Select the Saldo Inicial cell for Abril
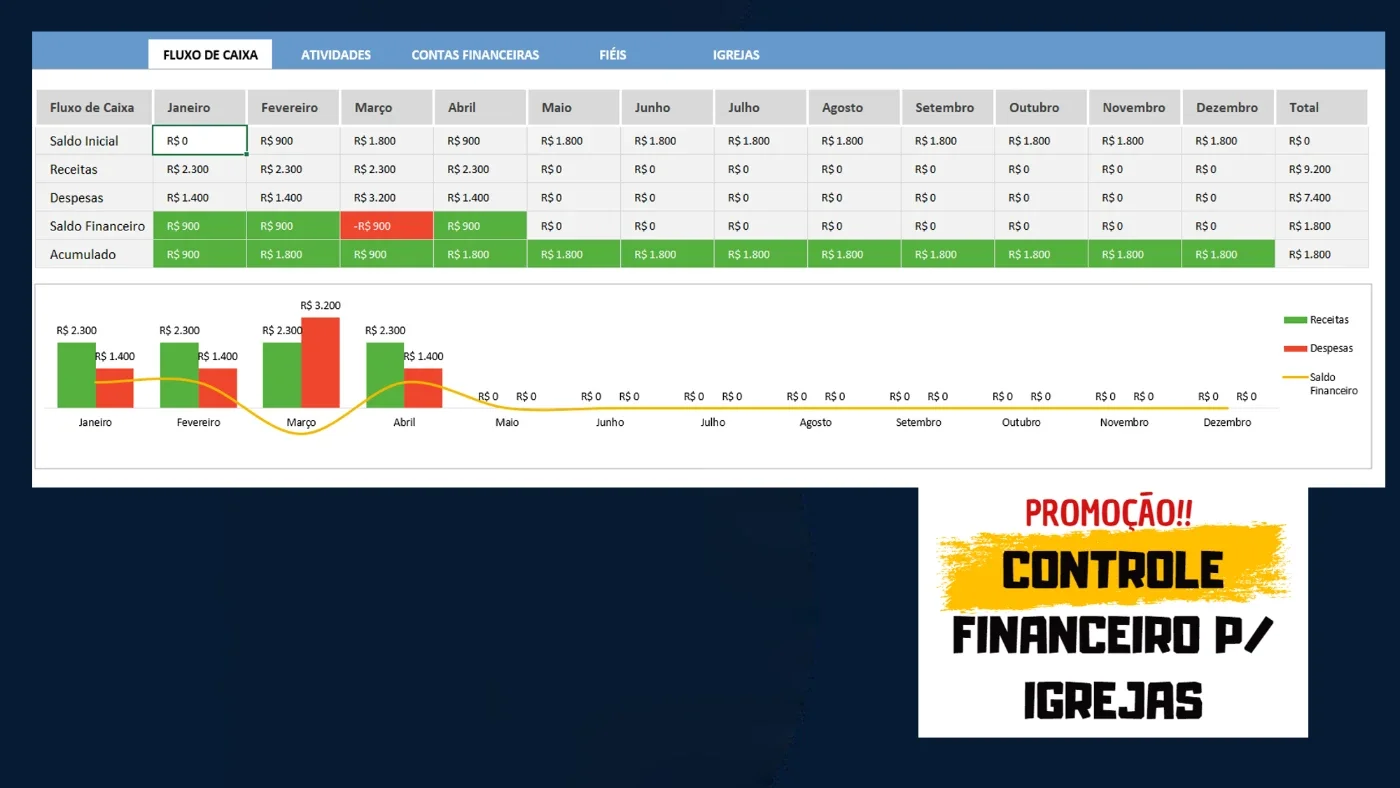This screenshot has width=1400, height=788. click(x=480, y=141)
